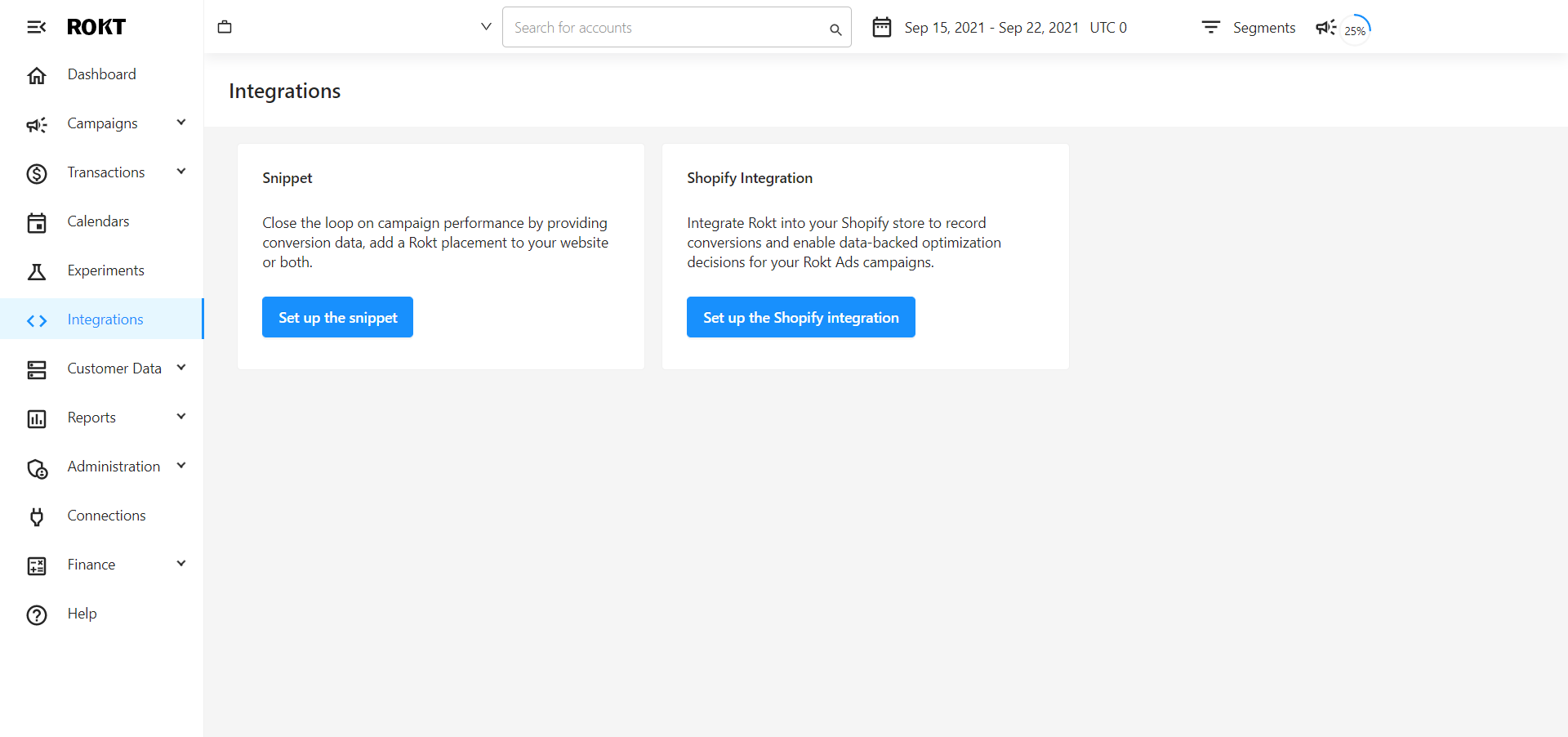
Task: Click the Customer Data label in sidebar
Action: coord(114,368)
